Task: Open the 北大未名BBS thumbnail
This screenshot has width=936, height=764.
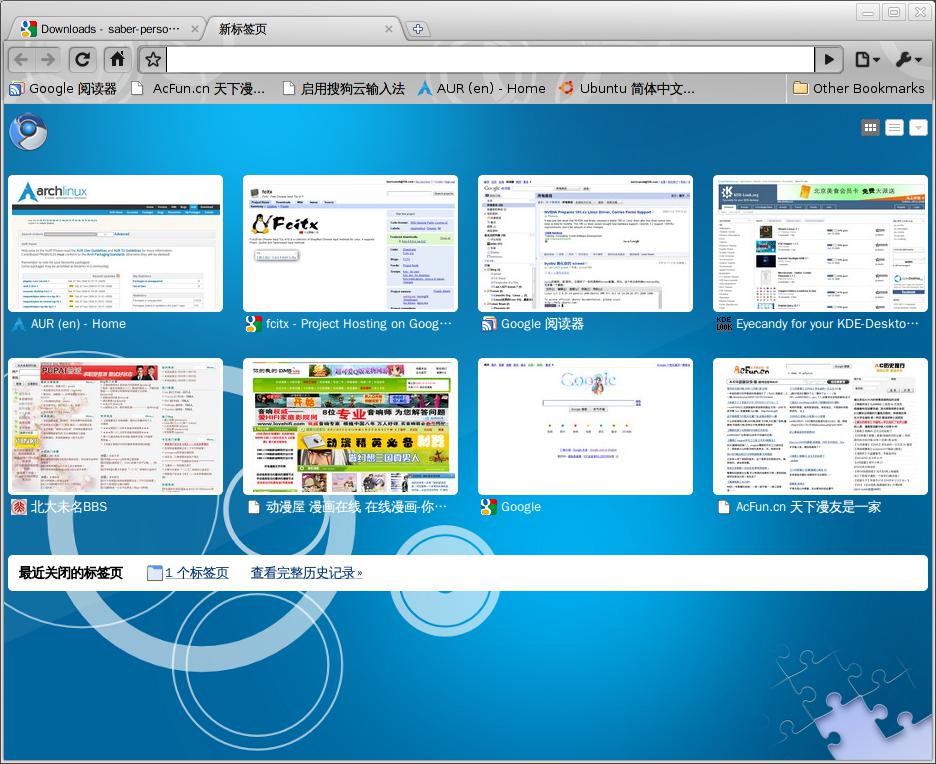Action: tap(115, 426)
